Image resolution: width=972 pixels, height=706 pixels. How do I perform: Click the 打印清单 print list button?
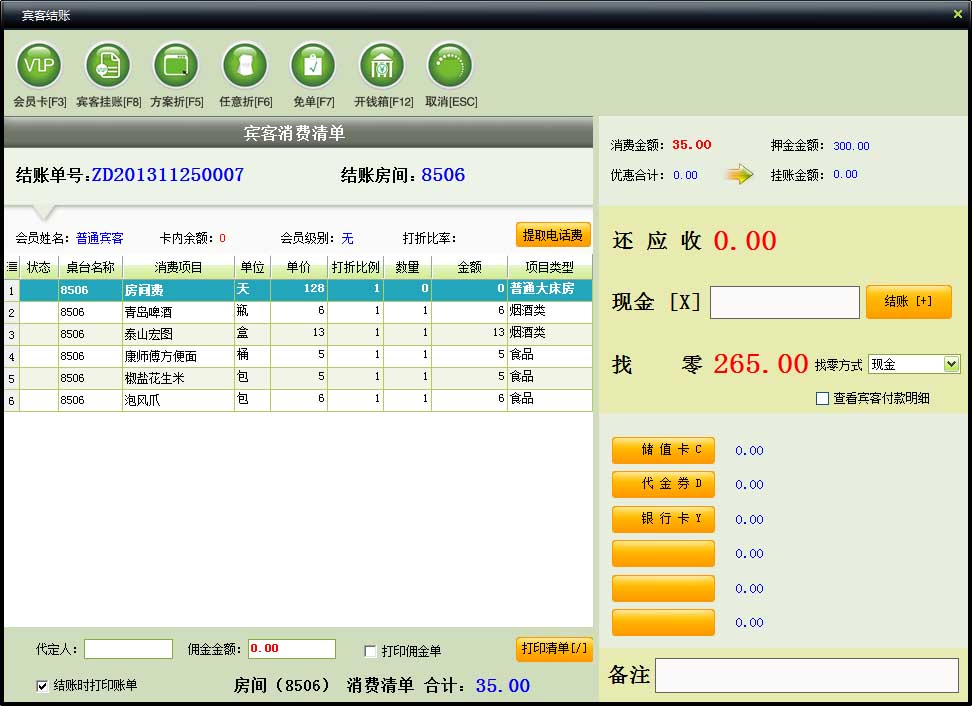point(553,649)
